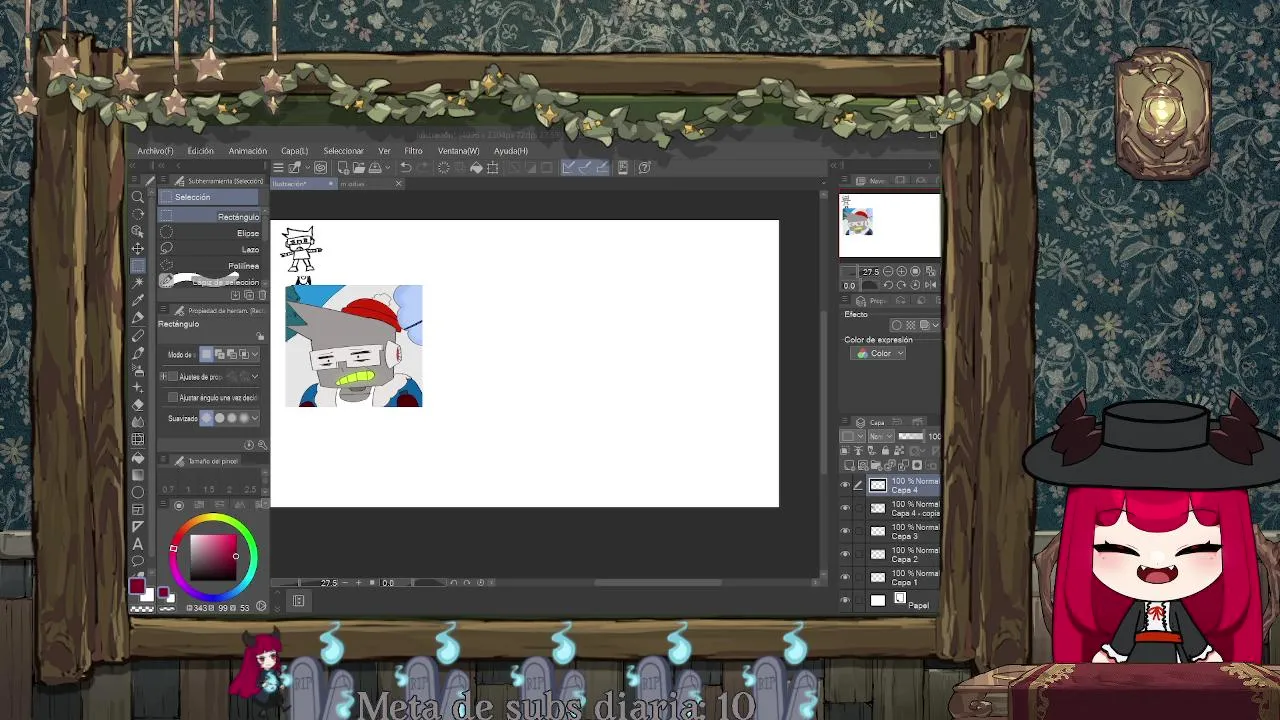The image size is (1280, 720).
Task: Open the Modo de selección dropdown arrow
Action: point(255,355)
